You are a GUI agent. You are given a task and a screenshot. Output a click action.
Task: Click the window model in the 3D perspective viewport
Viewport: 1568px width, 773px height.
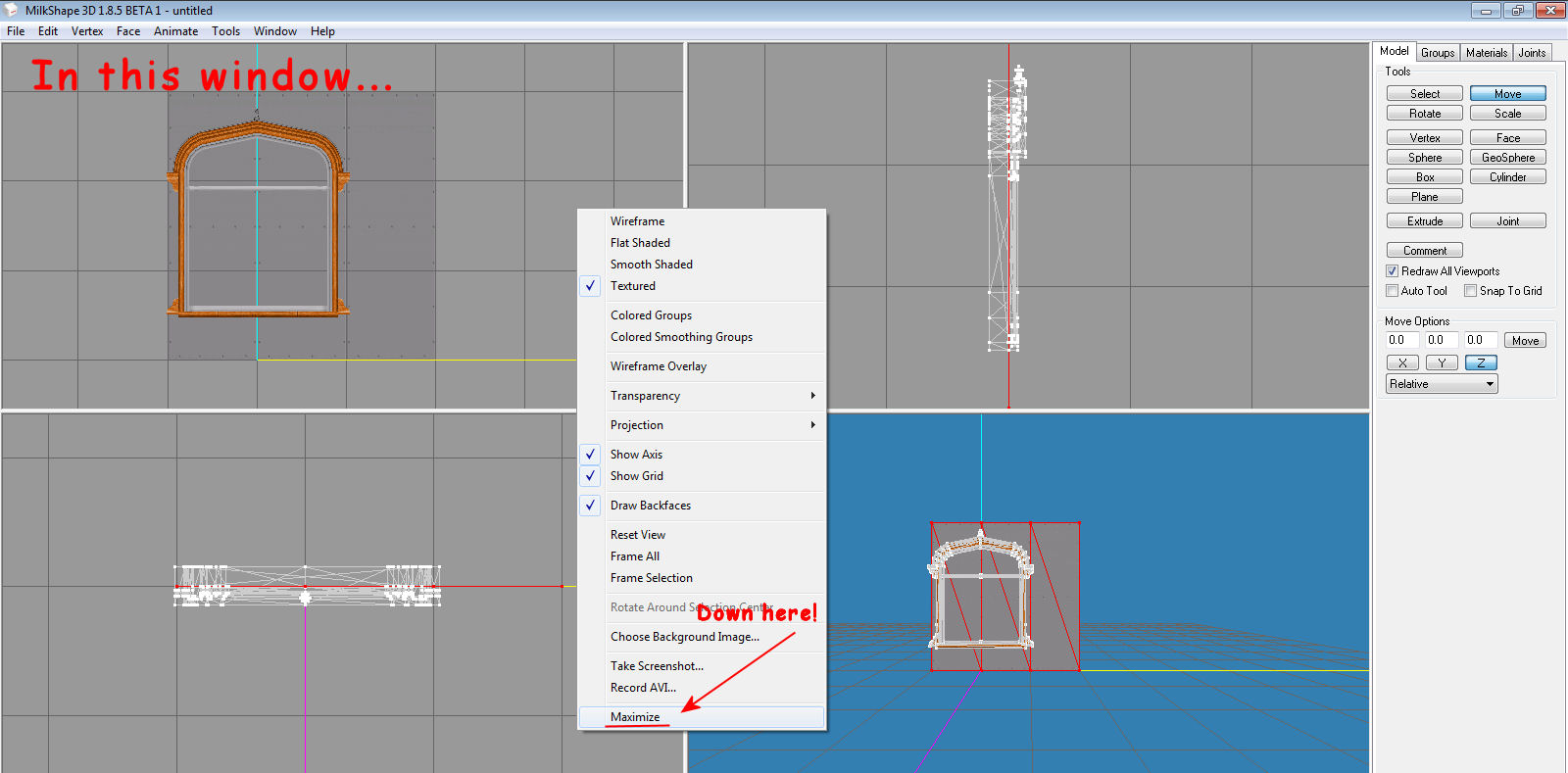click(x=981, y=590)
